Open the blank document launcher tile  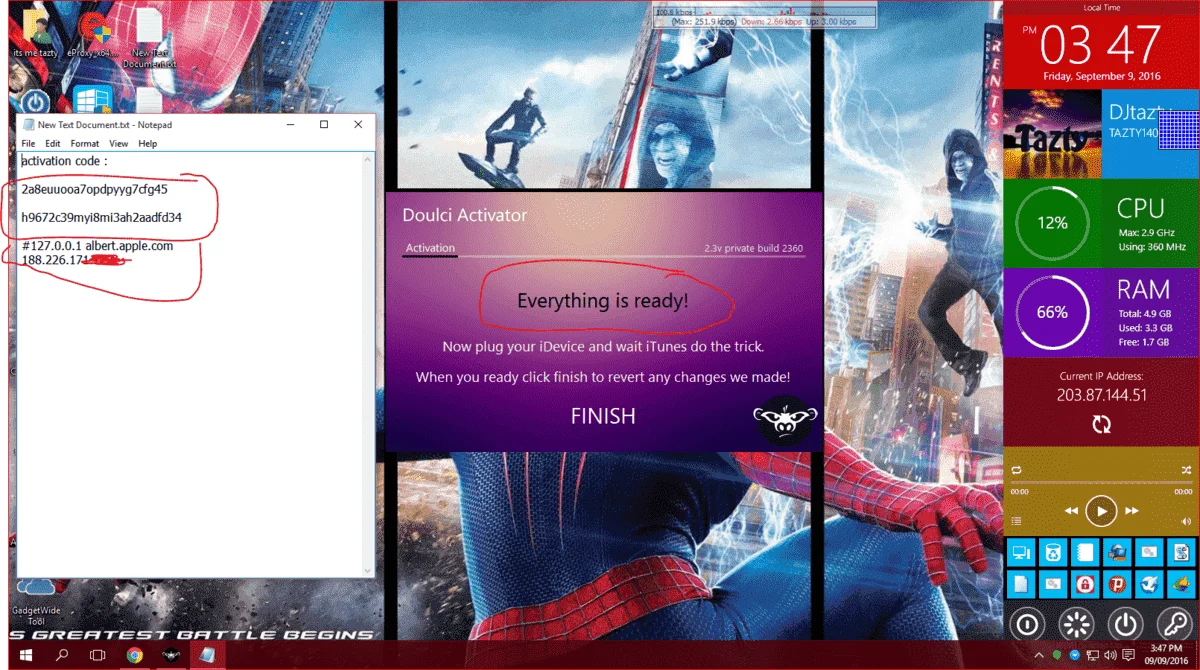(x=1021, y=584)
